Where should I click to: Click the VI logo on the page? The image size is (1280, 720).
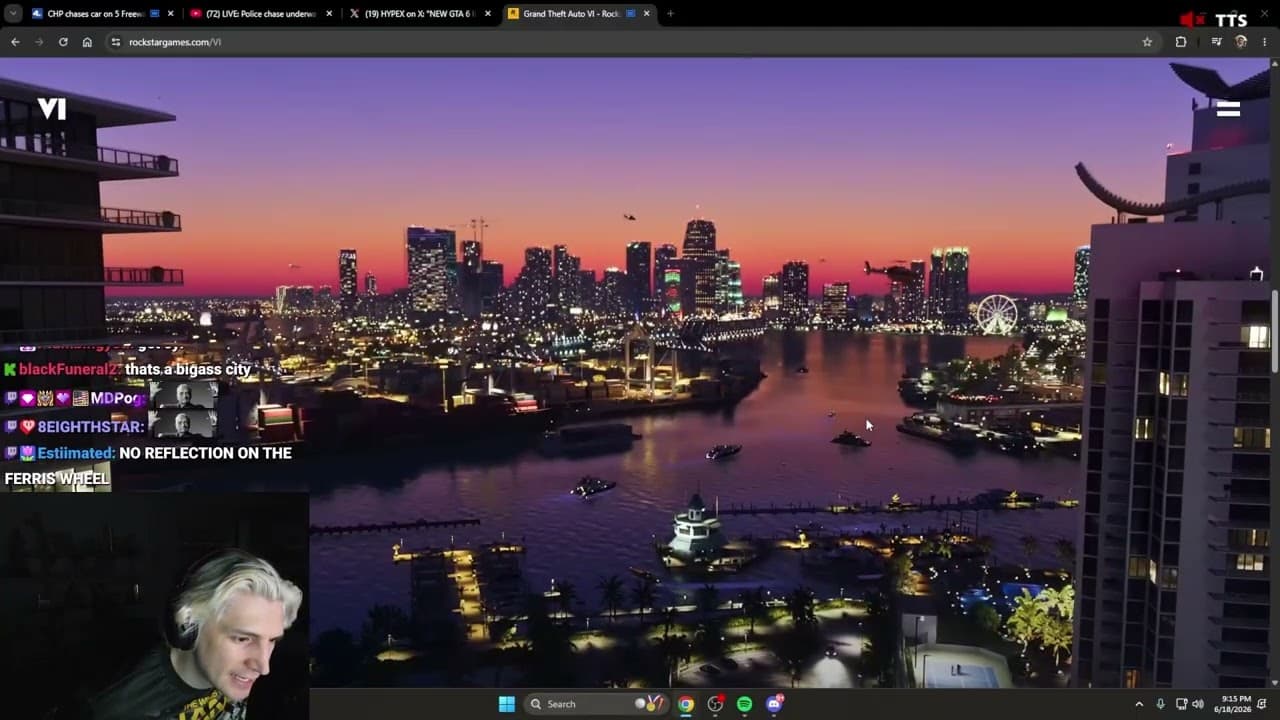[x=52, y=108]
